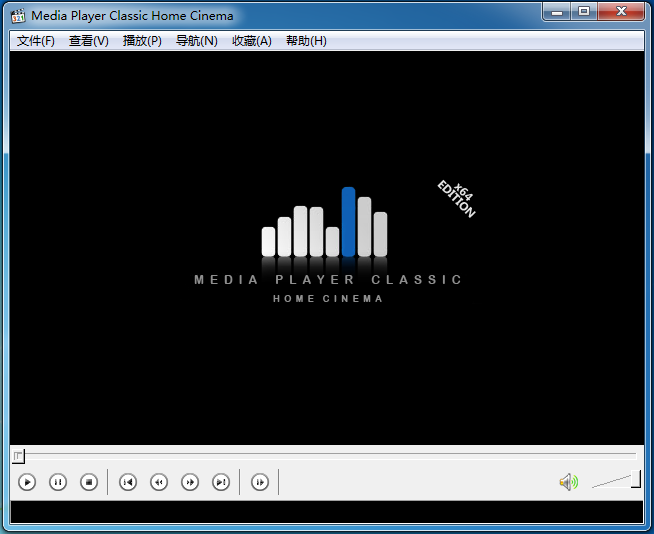Click the black status bar area
This screenshot has width=654, height=534.
tap(327, 512)
